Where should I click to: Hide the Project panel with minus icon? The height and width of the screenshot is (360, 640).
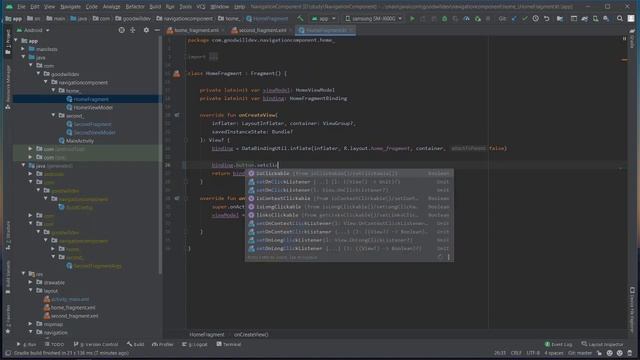[x=157, y=30]
